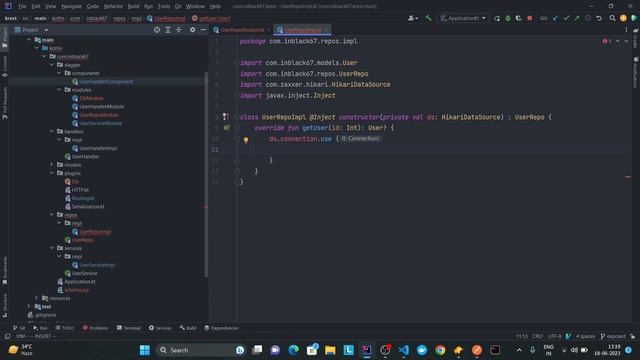Select UserHandlerModule file in tree
640x360 pixels.
click(x=102, y=107)
